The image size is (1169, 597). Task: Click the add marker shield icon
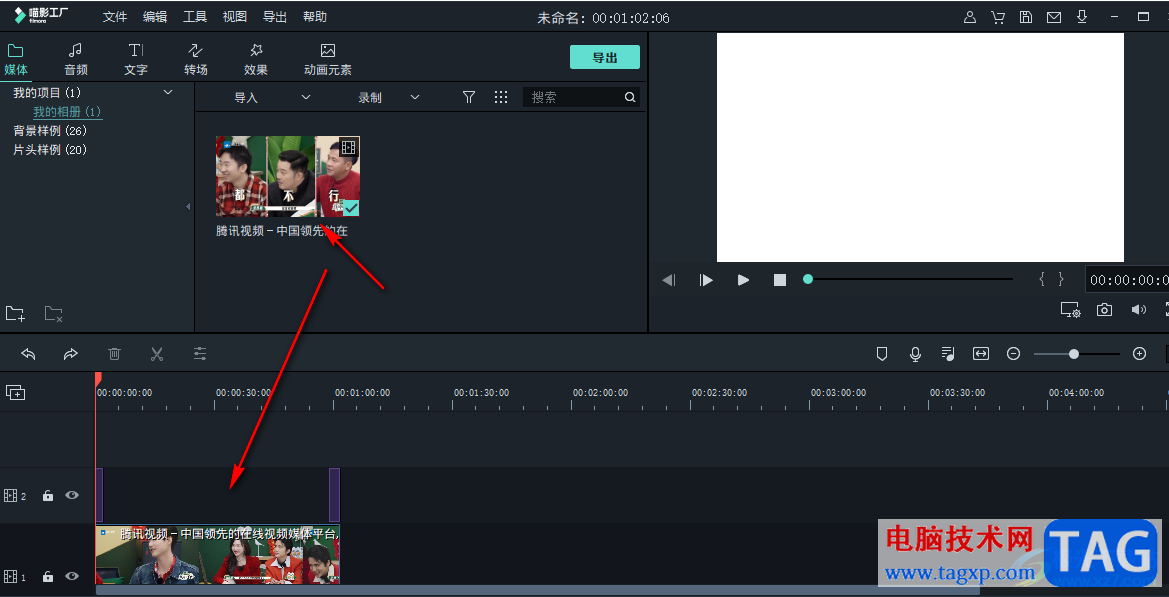(882, 354)
